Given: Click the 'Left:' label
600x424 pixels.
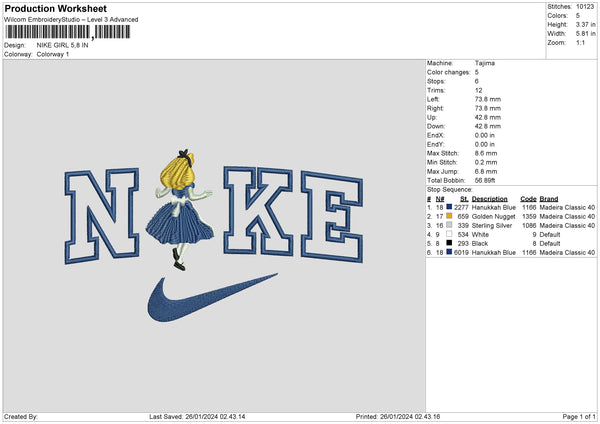Looking at the screenshot, I should [433, 99].
